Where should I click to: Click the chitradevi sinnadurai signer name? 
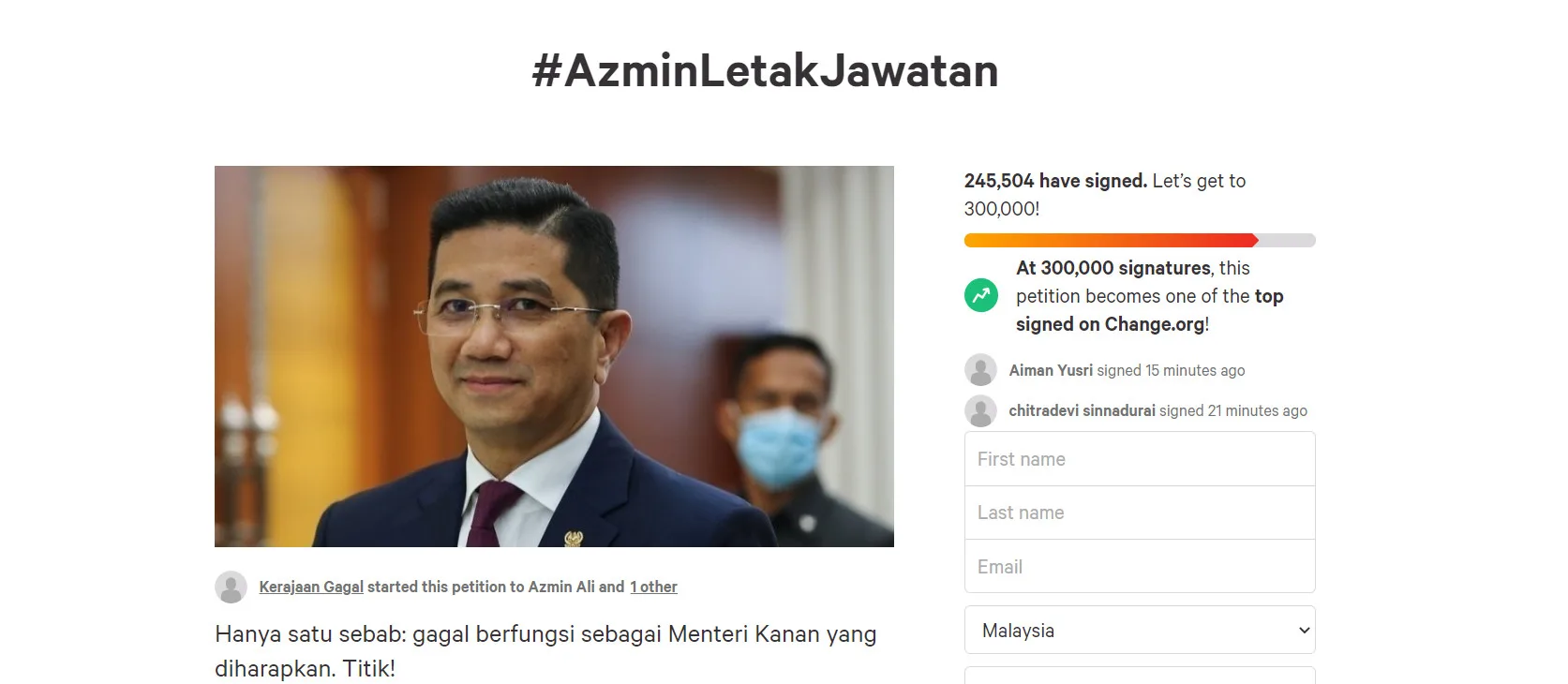click(x=1082, y=410)
